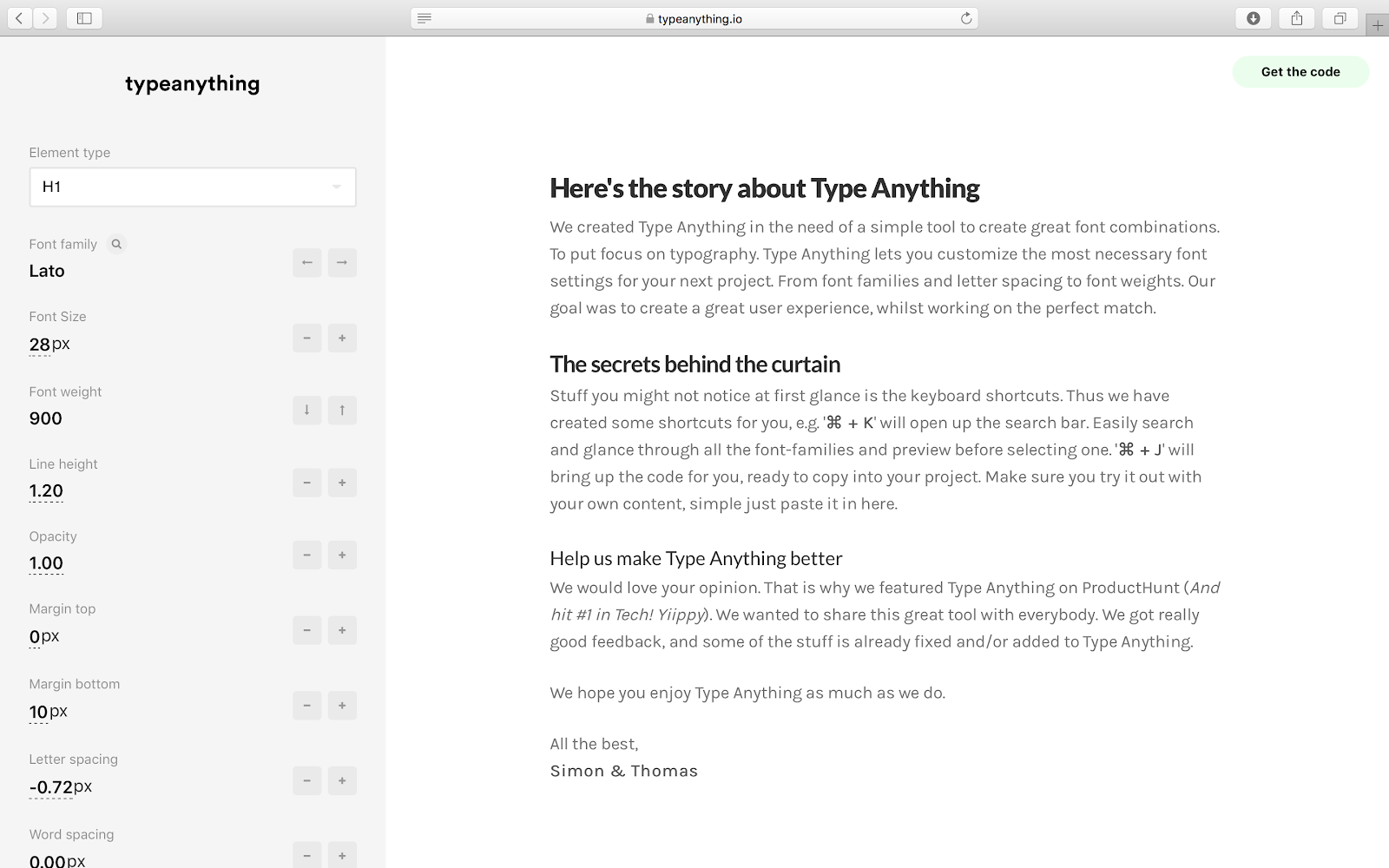Edit the 1.20 line height value

[x=46, y=491]
